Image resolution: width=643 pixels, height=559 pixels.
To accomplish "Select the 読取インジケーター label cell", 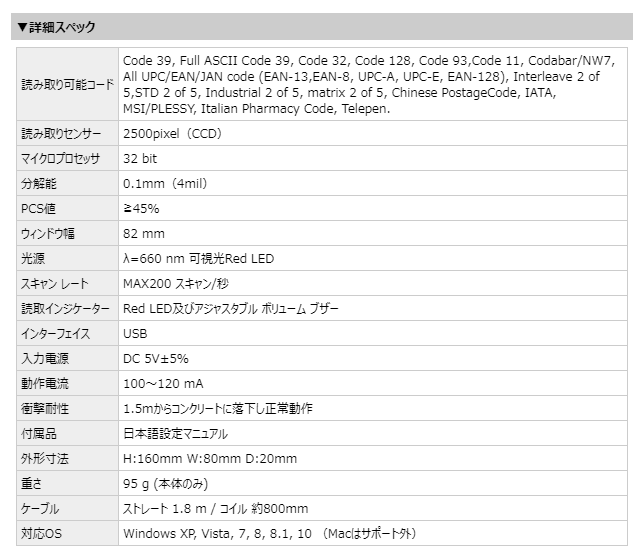I will coord(65,309).
